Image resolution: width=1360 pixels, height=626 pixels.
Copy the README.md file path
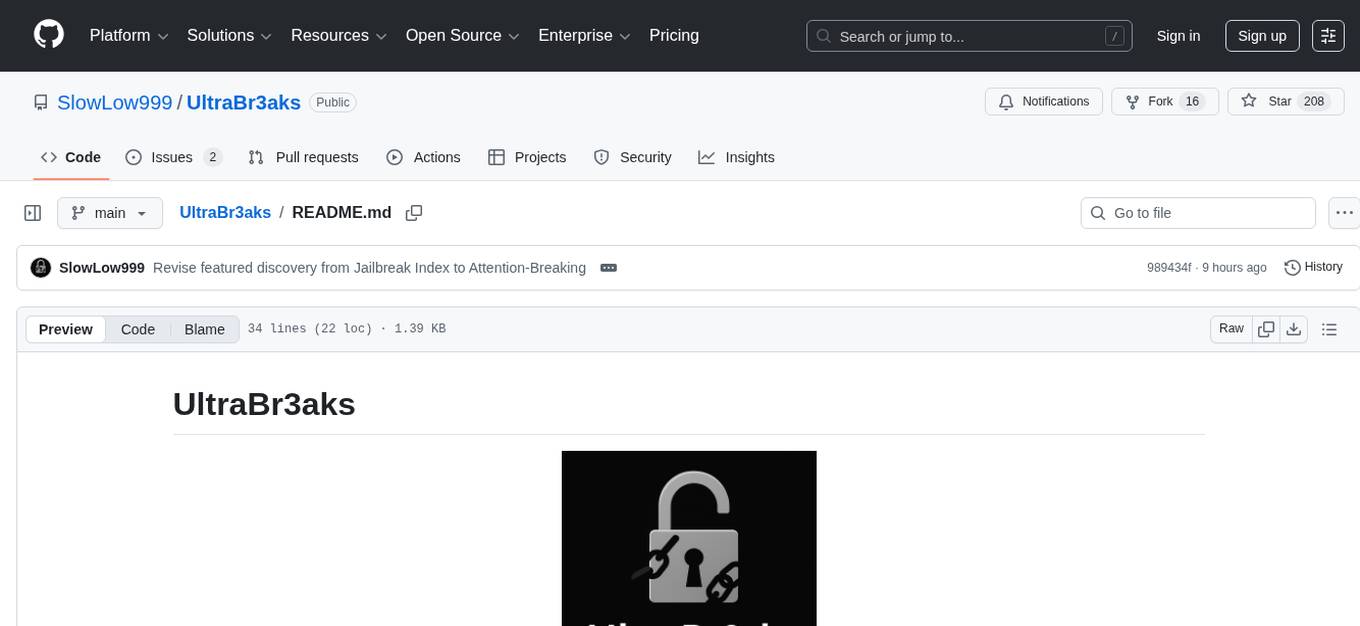[413, 213]
